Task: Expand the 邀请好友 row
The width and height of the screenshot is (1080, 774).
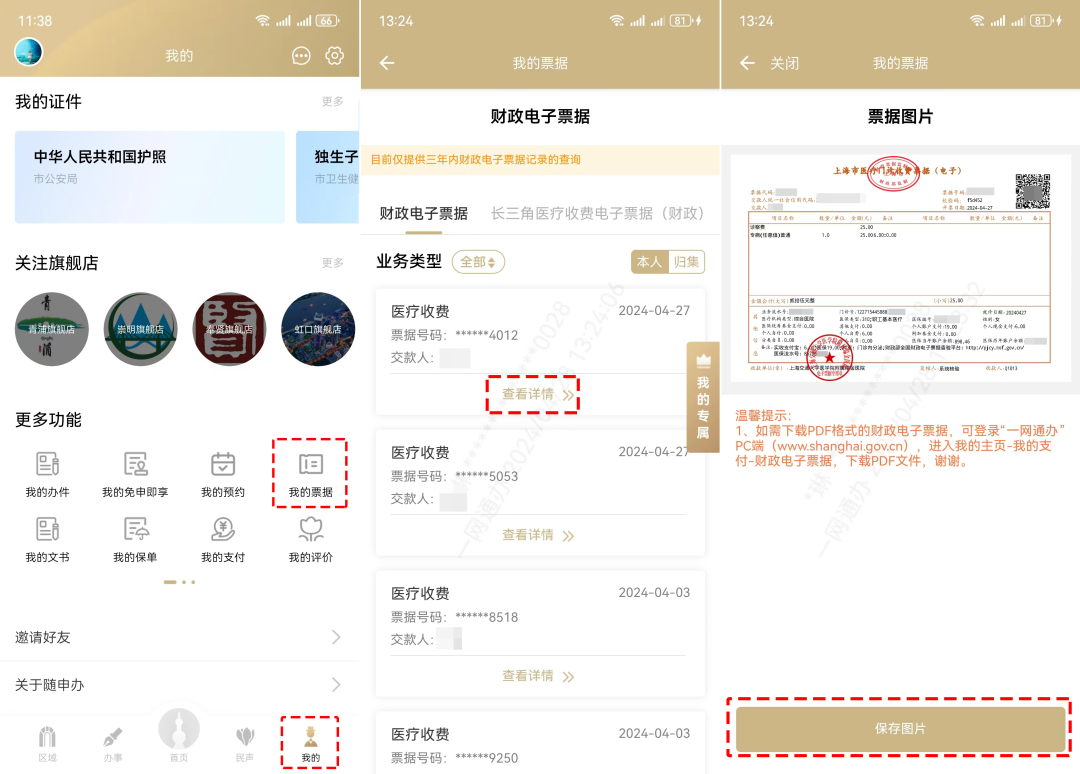Action: (x=179, y=637)
